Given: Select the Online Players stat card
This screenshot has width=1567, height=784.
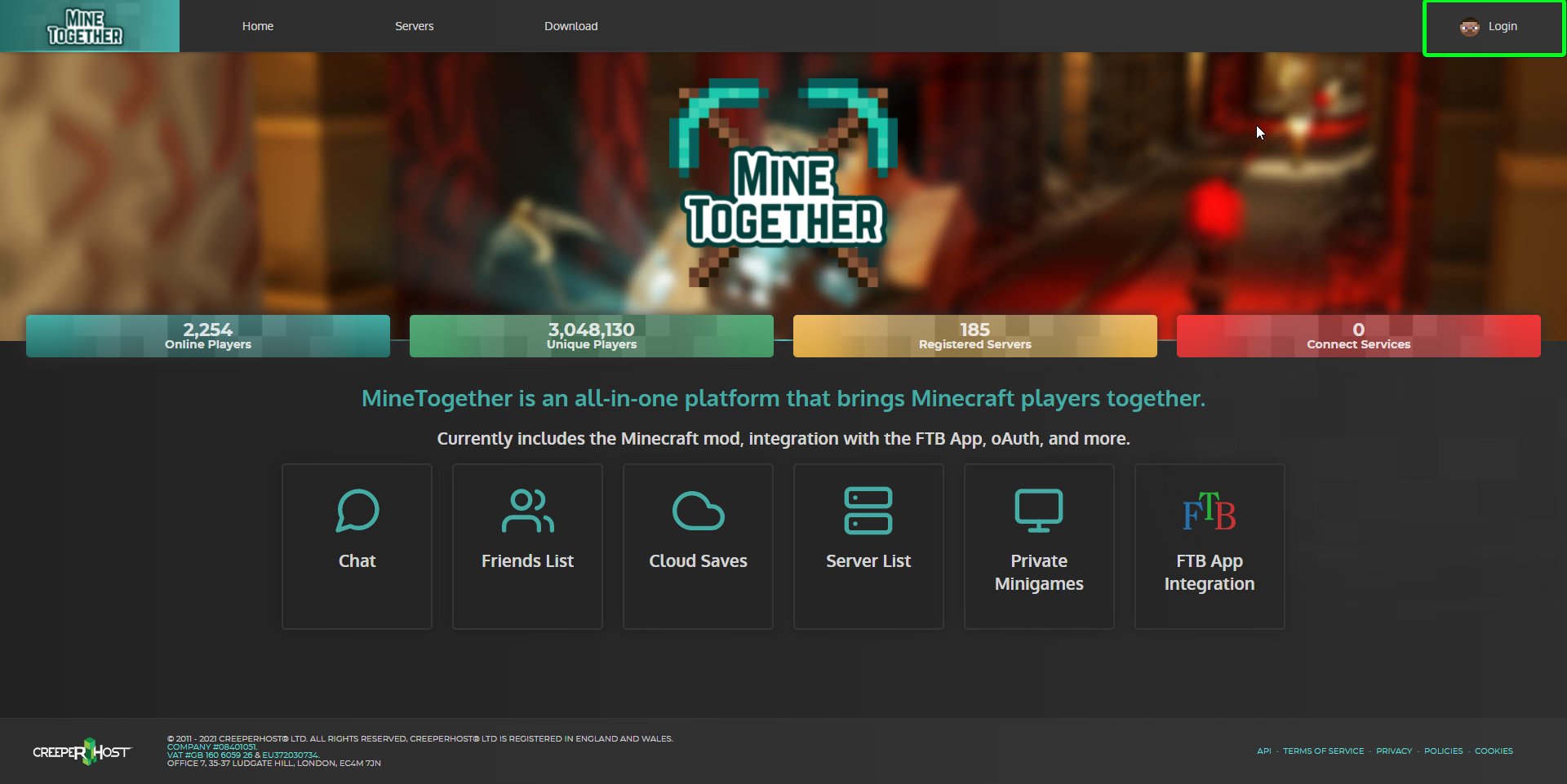Looking at the screenshot, I should tap(208, 336).
